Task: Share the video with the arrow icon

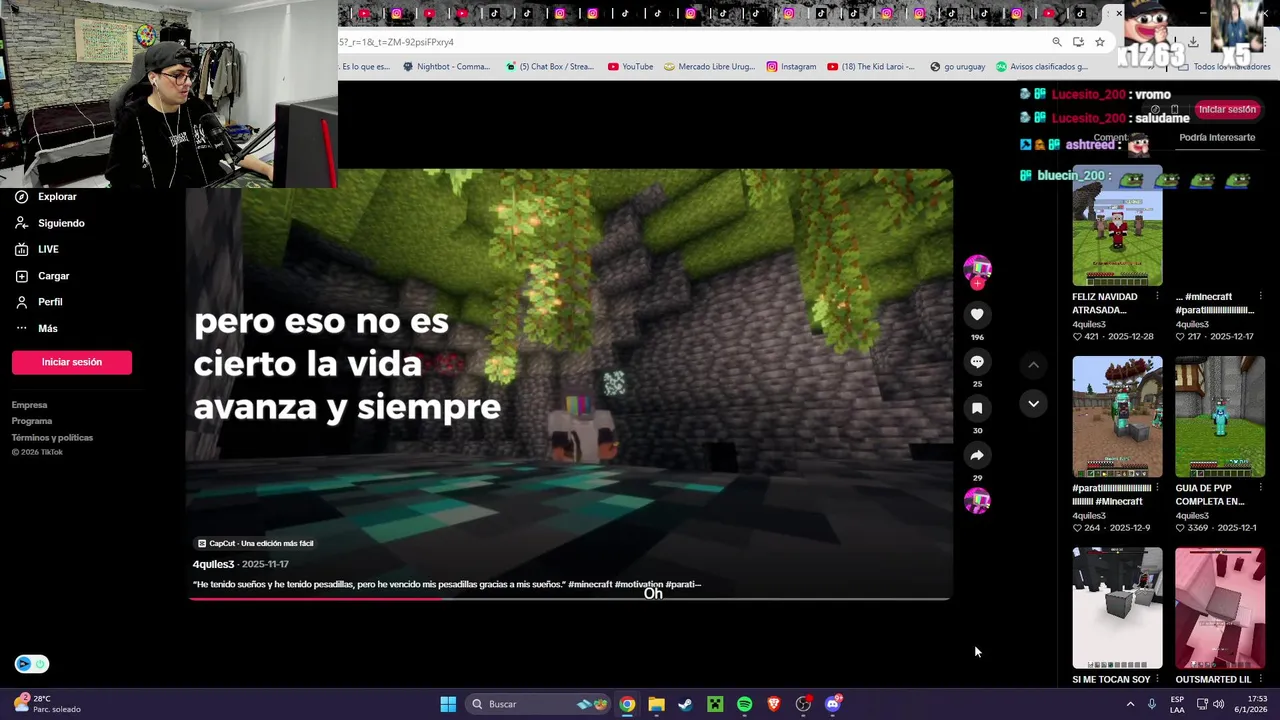Action: [x=977, y=455]
